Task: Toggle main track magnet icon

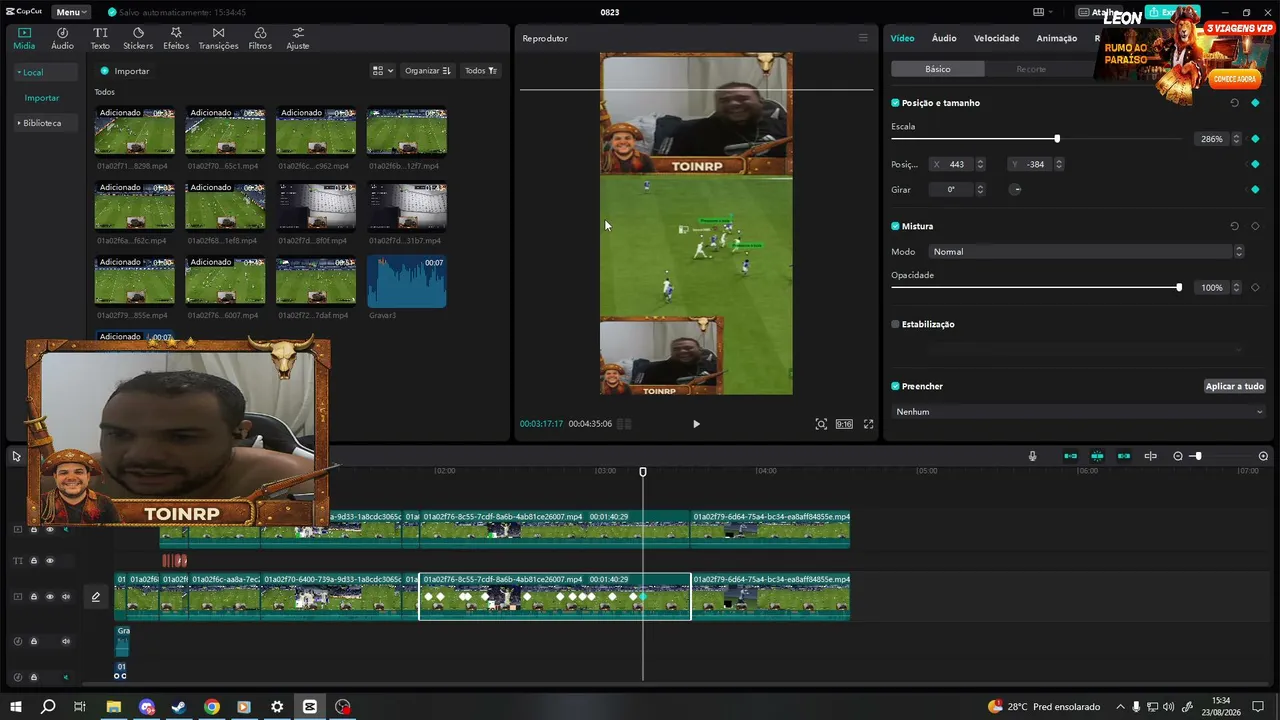Action: 1070,456
